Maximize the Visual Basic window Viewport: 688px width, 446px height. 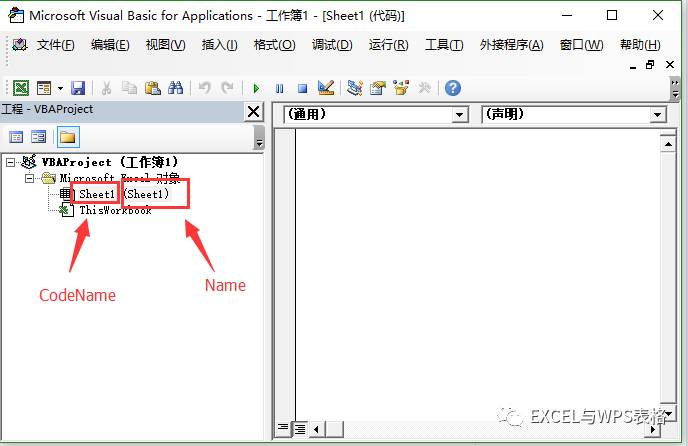(612, 15)
